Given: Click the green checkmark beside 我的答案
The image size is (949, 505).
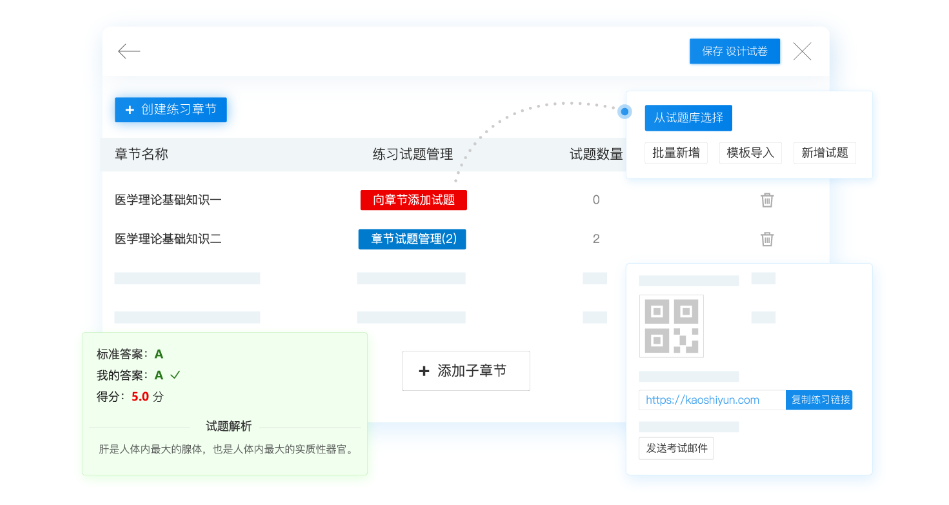Looking at the screenshot, I should [x=175, y=375].
